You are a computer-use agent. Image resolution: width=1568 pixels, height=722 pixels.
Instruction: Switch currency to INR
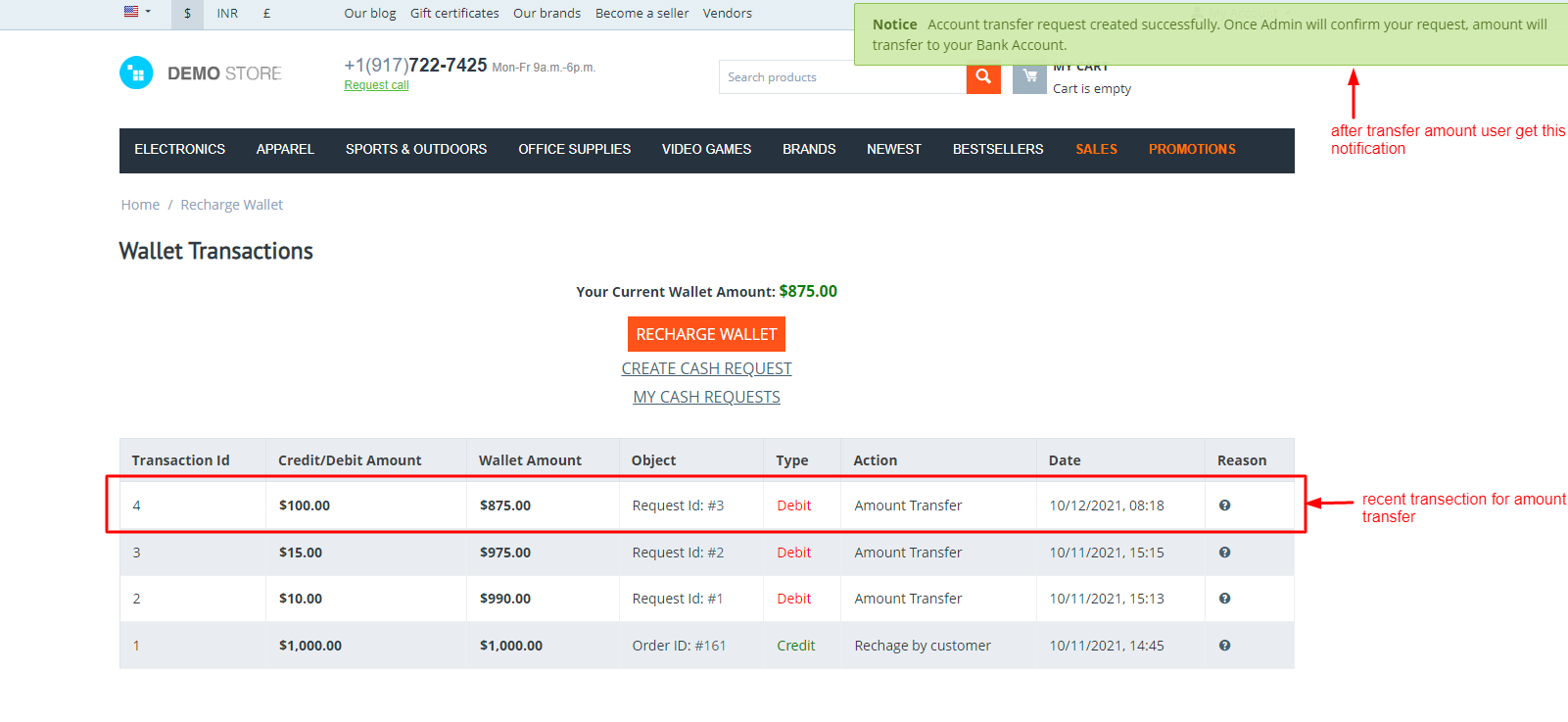coord(227,14)
